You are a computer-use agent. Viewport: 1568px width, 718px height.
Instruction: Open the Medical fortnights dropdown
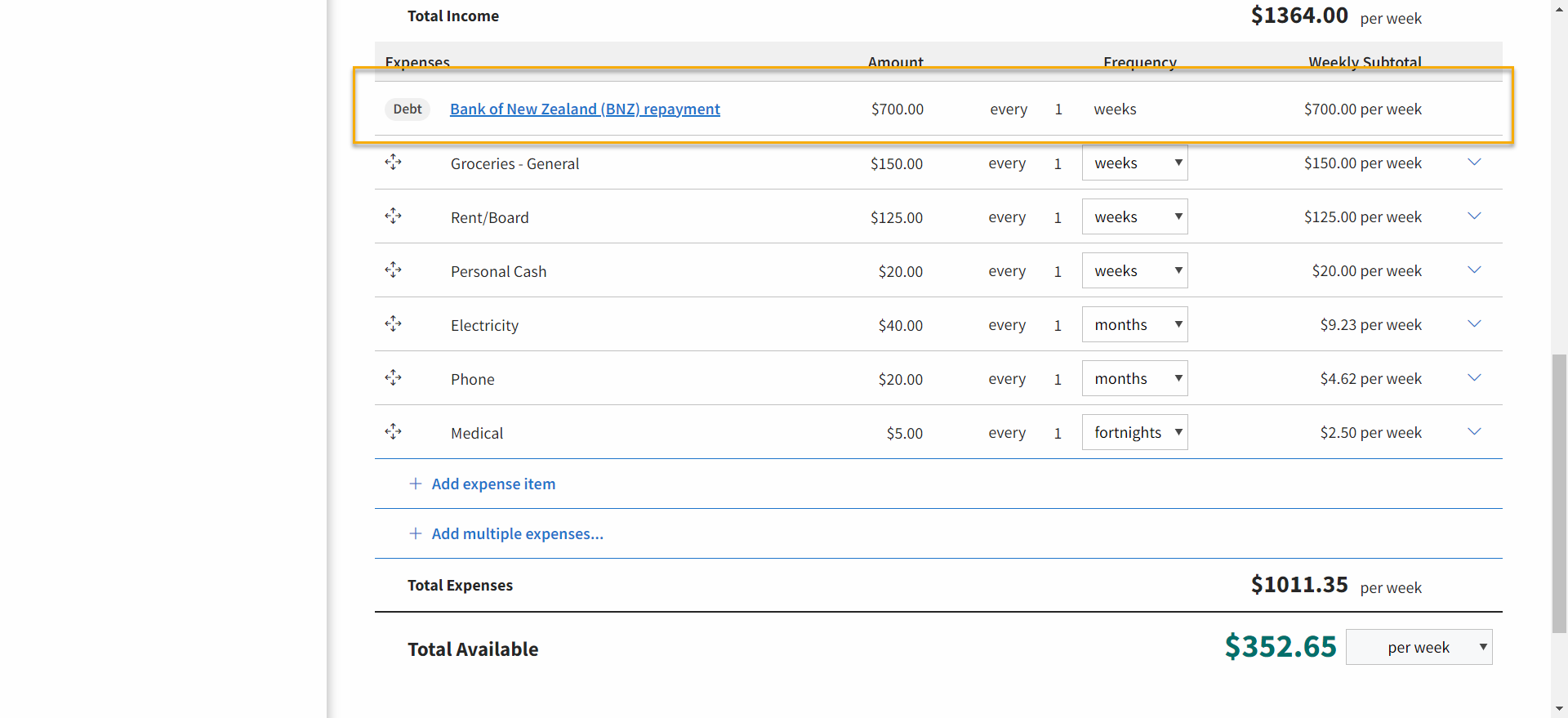(x=1135, y=432)
